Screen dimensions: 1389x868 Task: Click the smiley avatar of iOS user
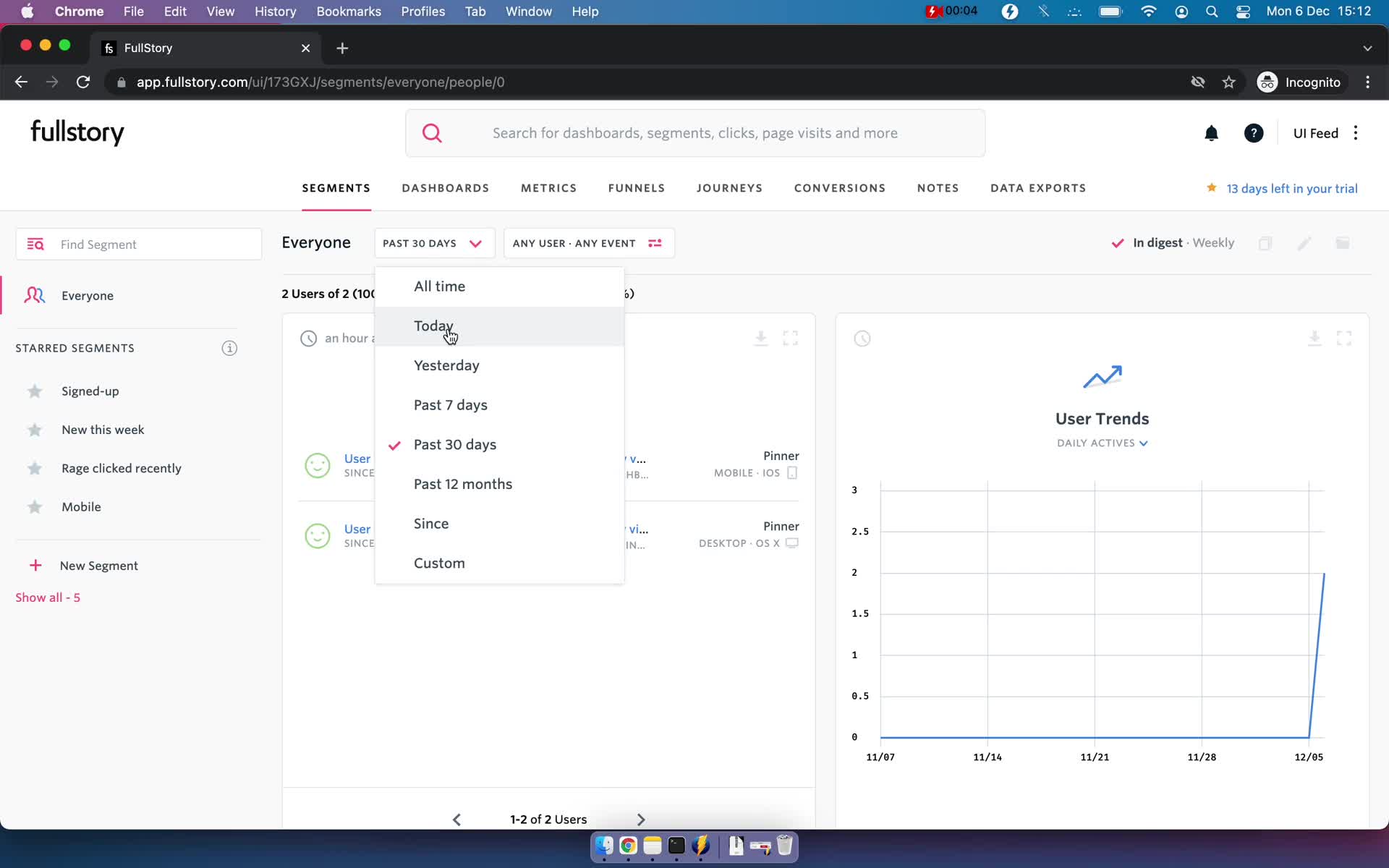(x=317, y=465)
